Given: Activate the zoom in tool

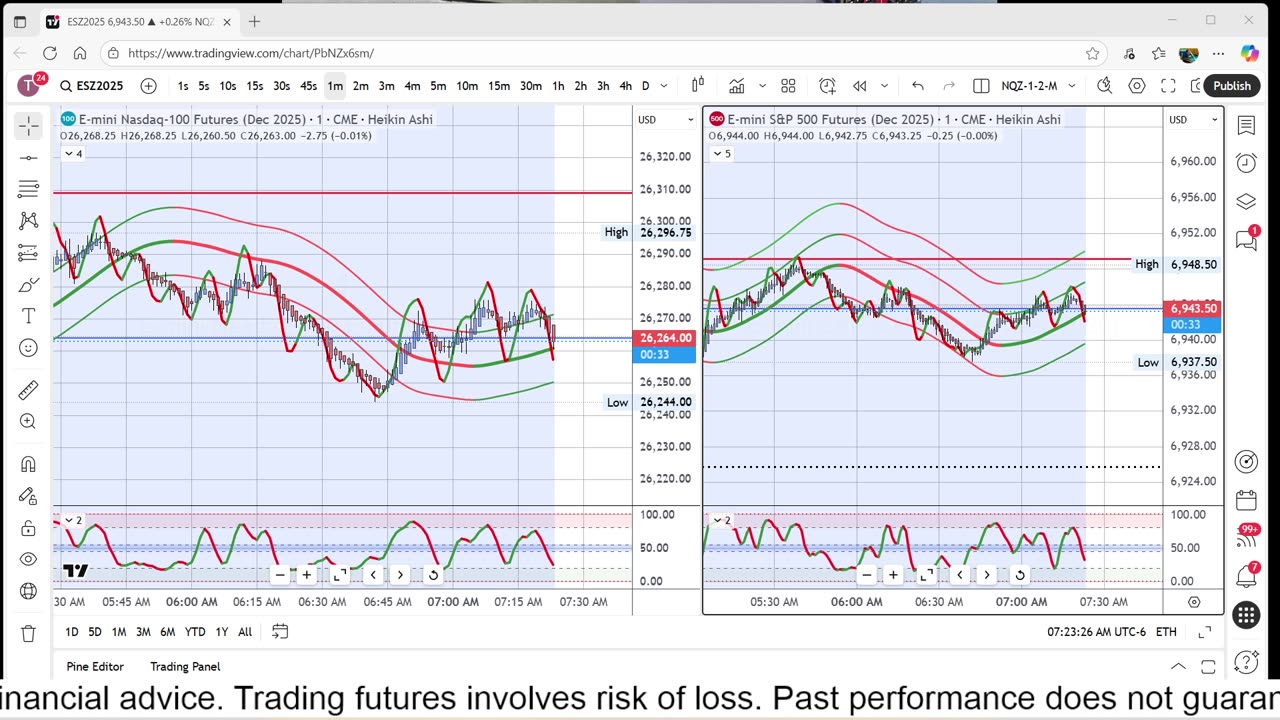Looking at the screenshot, I should tap(28, 422).
